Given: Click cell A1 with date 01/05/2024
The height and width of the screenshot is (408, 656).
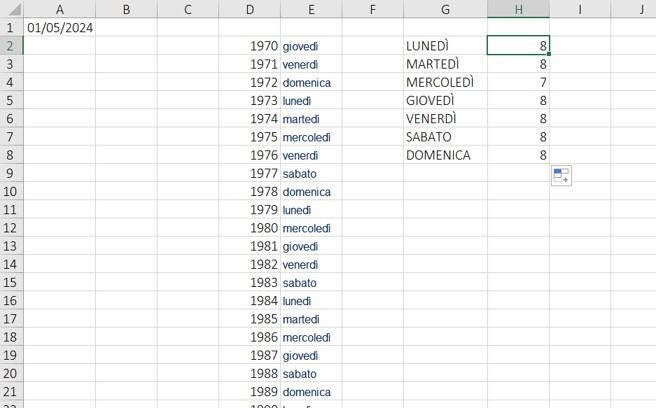Looking at the screenshot, I should [59, 27].
